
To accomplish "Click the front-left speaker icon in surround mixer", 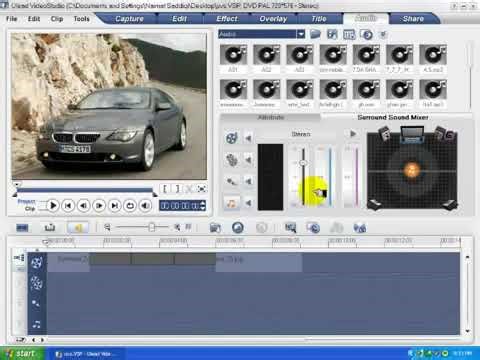I will (384, 133).
